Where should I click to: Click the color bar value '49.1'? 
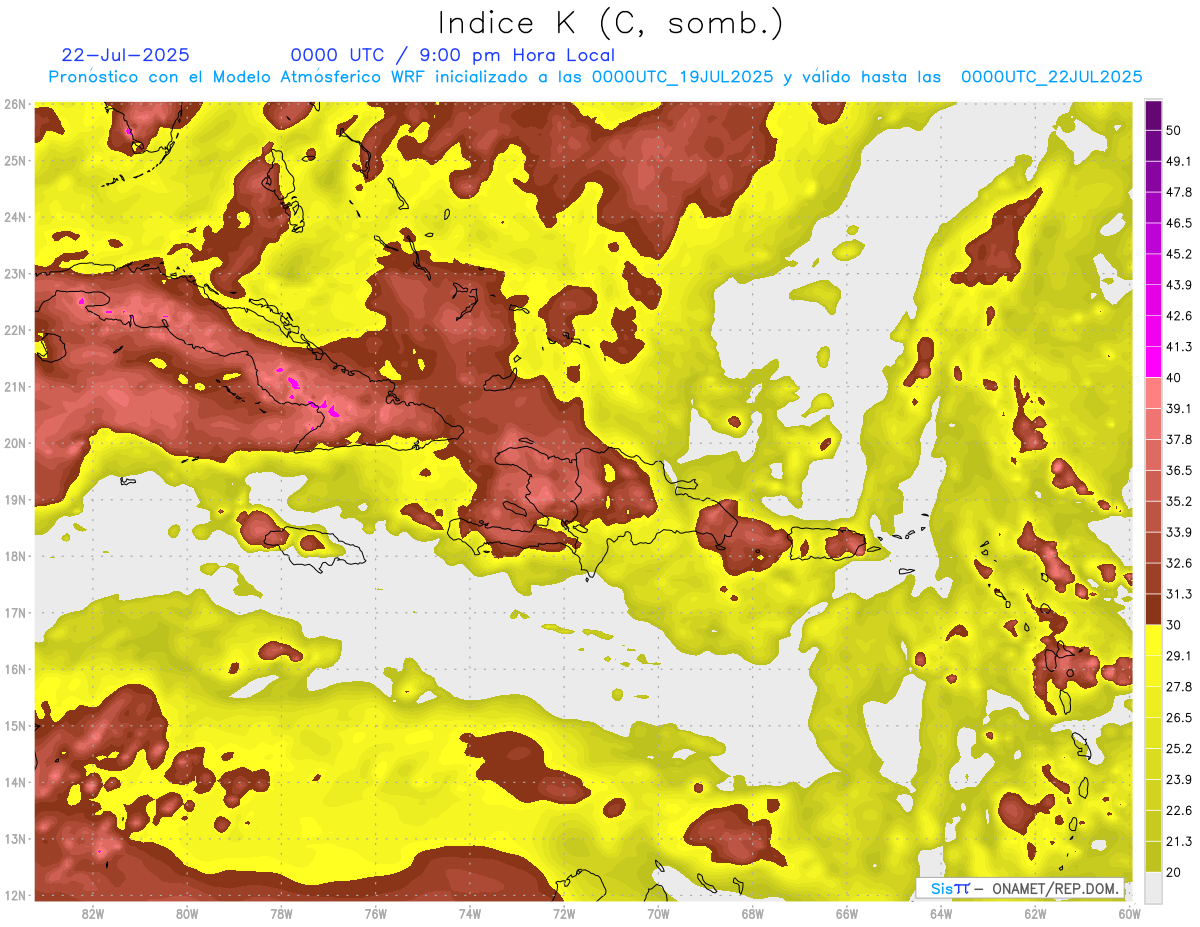pos(1179,162)
